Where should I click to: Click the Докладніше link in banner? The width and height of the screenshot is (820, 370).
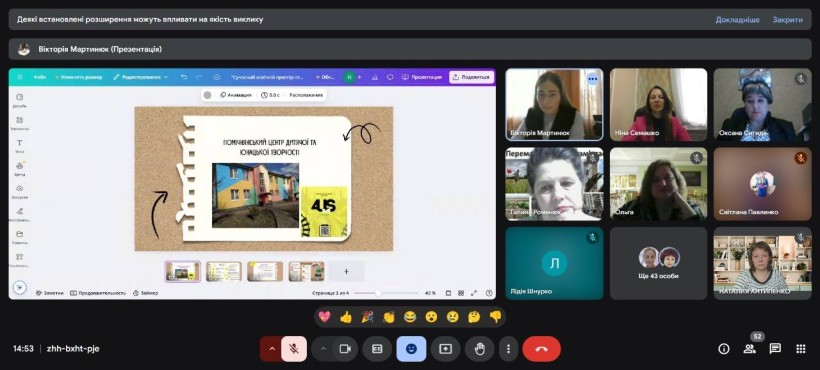(737, 19)
